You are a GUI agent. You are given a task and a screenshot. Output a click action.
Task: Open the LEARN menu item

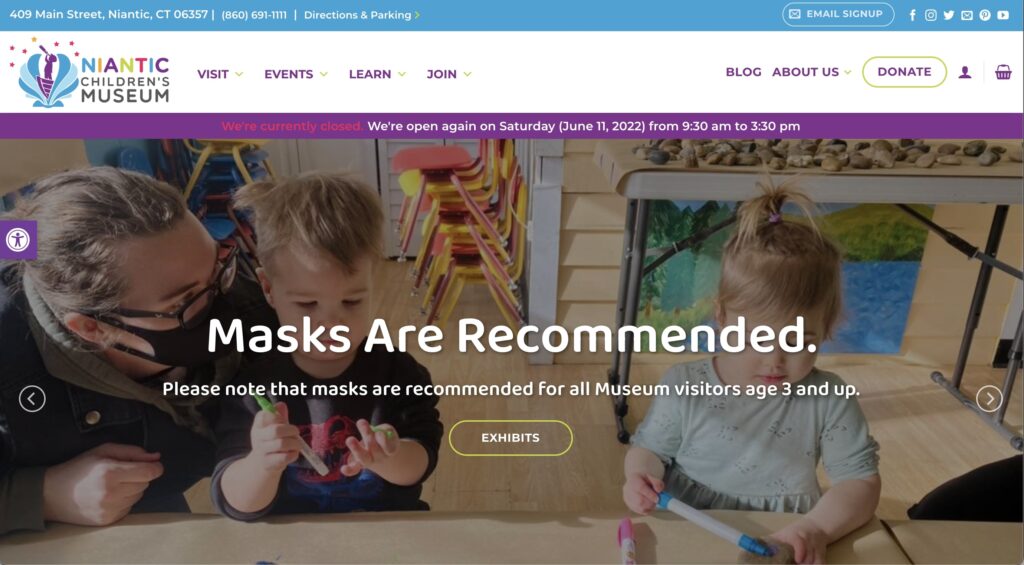click(x=377, y=74)
